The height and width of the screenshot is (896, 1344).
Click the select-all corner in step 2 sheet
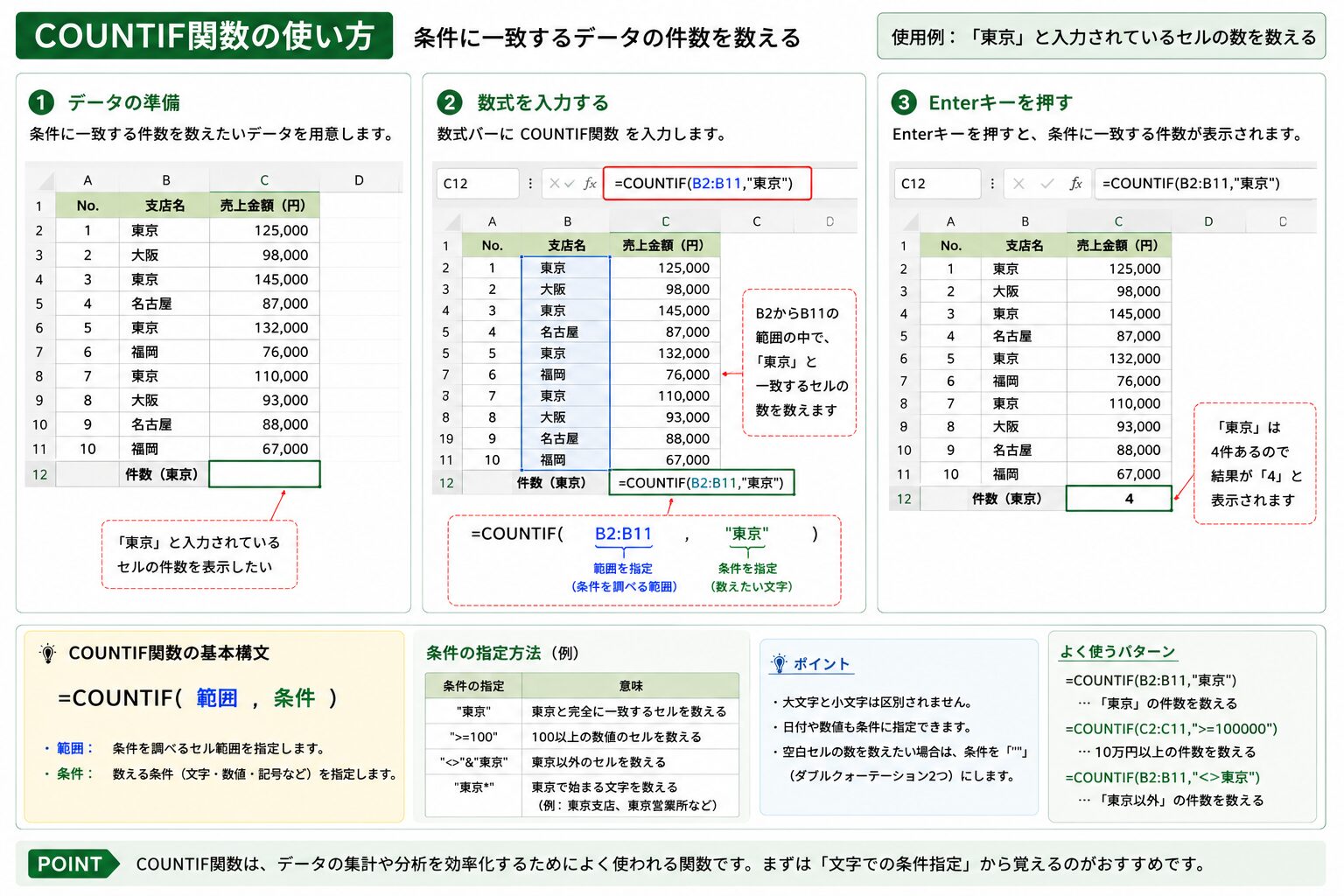click(447, 221)
